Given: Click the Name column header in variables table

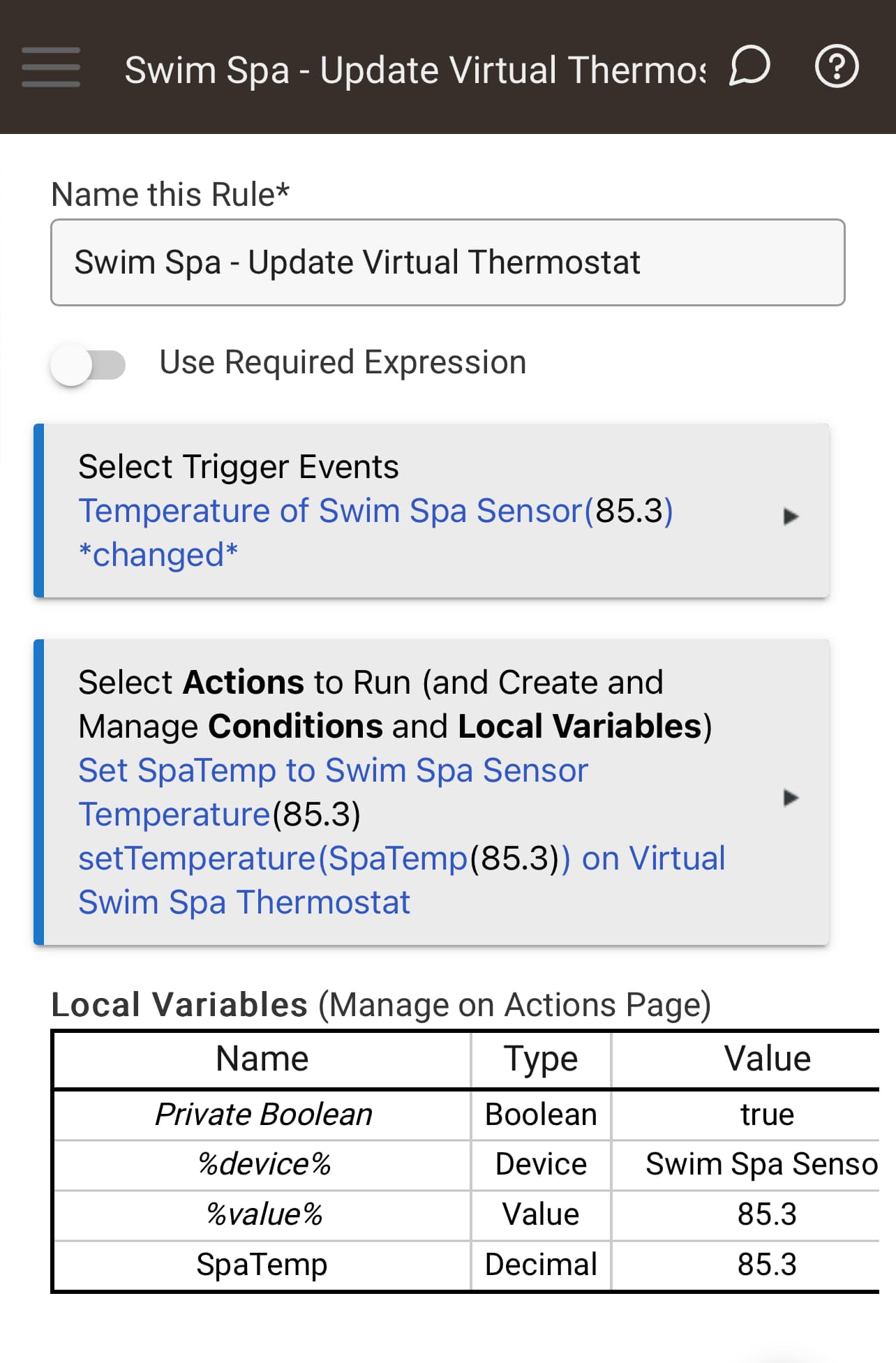Looking at the screenshot, I should click(x=262, y=1059).
